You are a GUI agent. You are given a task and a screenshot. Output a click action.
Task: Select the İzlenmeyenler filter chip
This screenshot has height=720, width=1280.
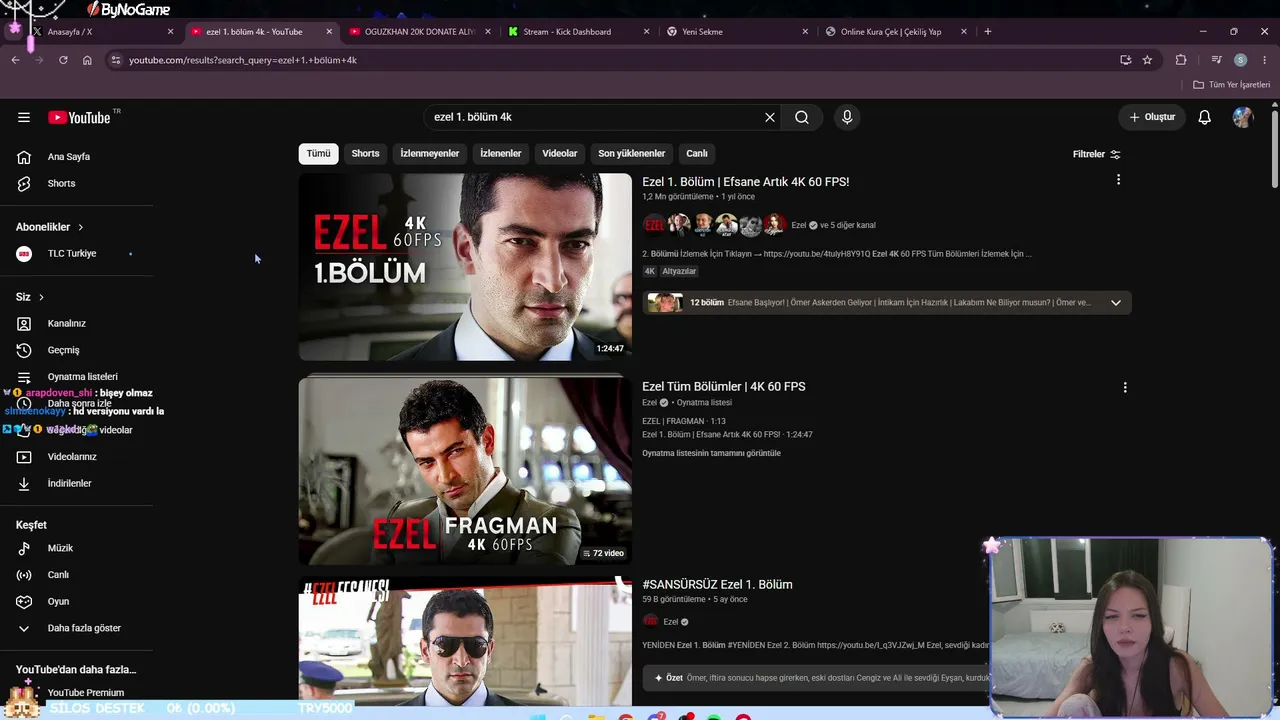(x=430, y=154)
